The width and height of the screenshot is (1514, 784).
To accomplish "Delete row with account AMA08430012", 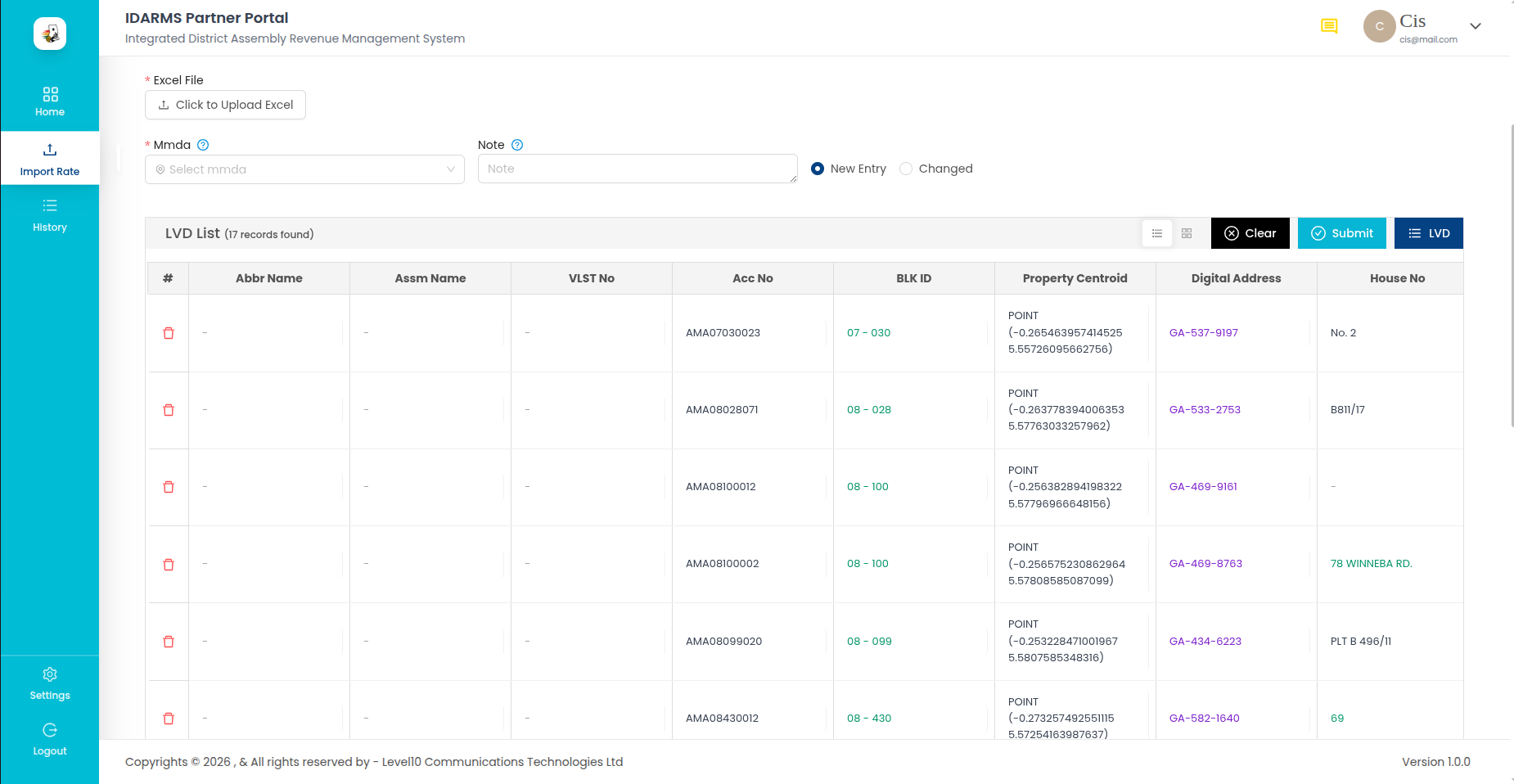I will (x=169, y=719).
